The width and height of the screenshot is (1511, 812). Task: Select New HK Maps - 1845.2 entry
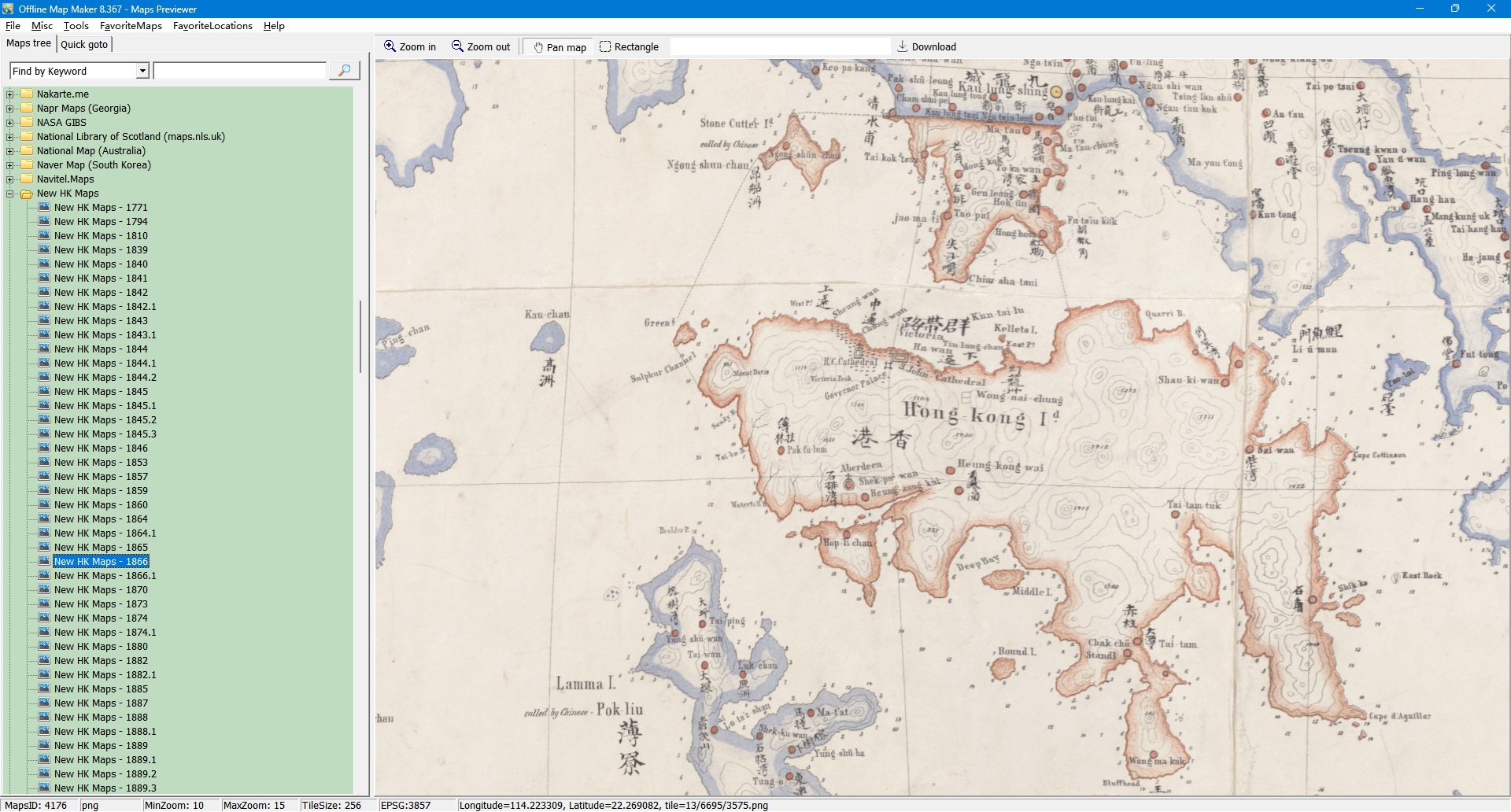coord(105,420)
